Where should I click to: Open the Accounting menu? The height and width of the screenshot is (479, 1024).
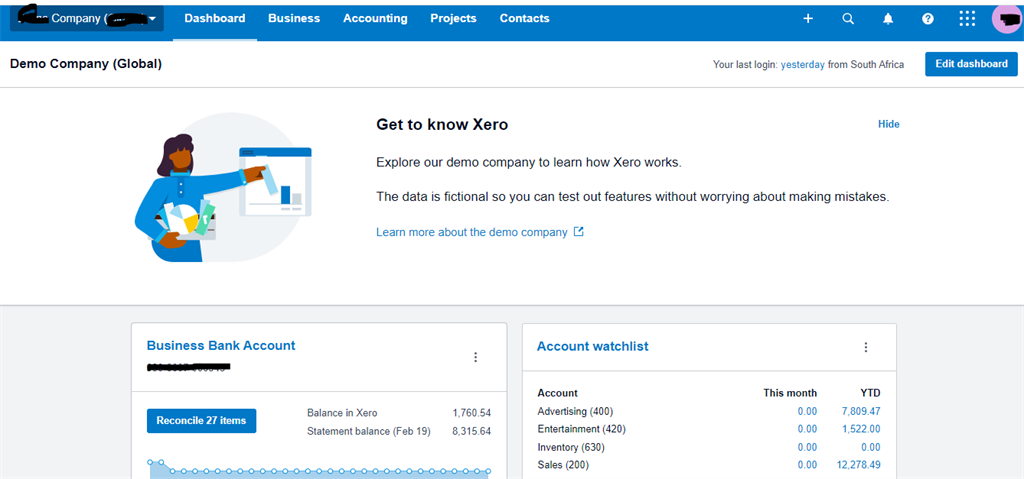click(375, 19)
